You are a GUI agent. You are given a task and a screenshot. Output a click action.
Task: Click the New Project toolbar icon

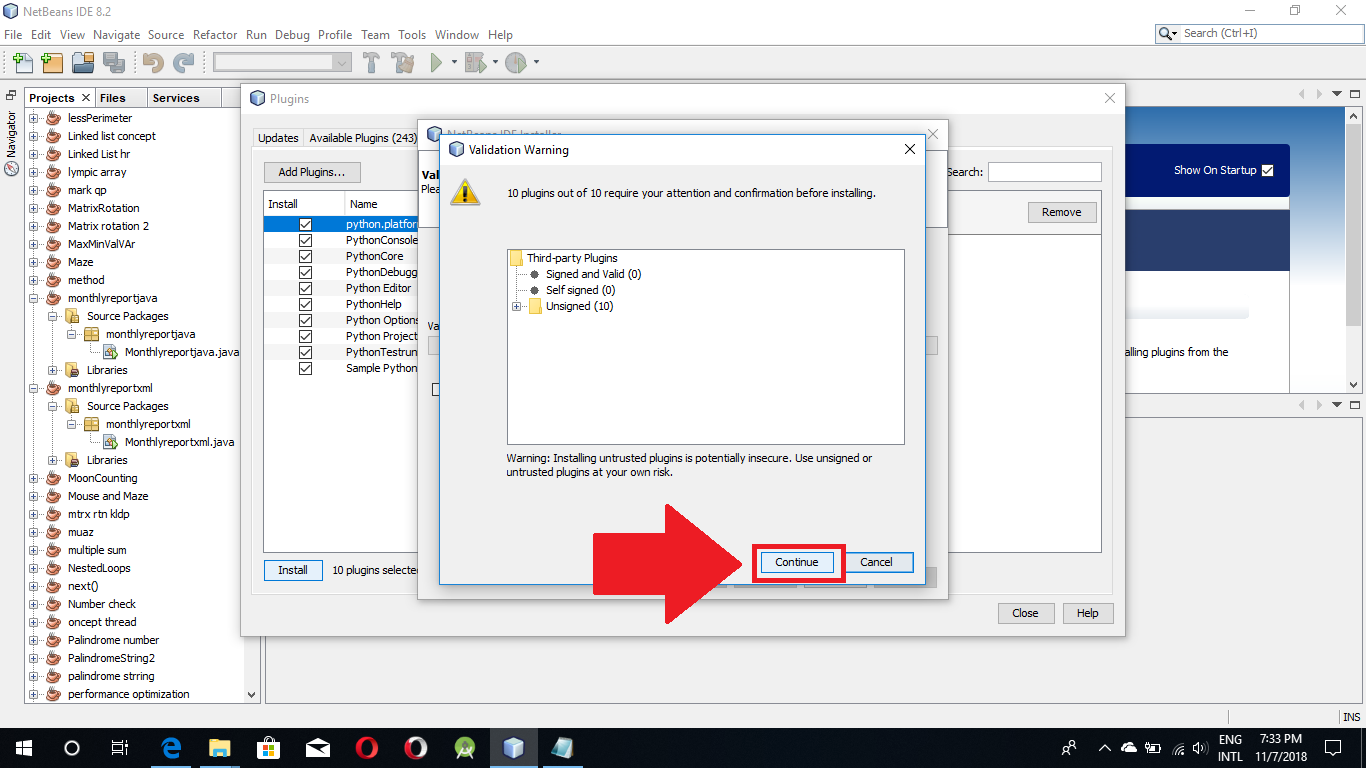click(x=52, y=63)
